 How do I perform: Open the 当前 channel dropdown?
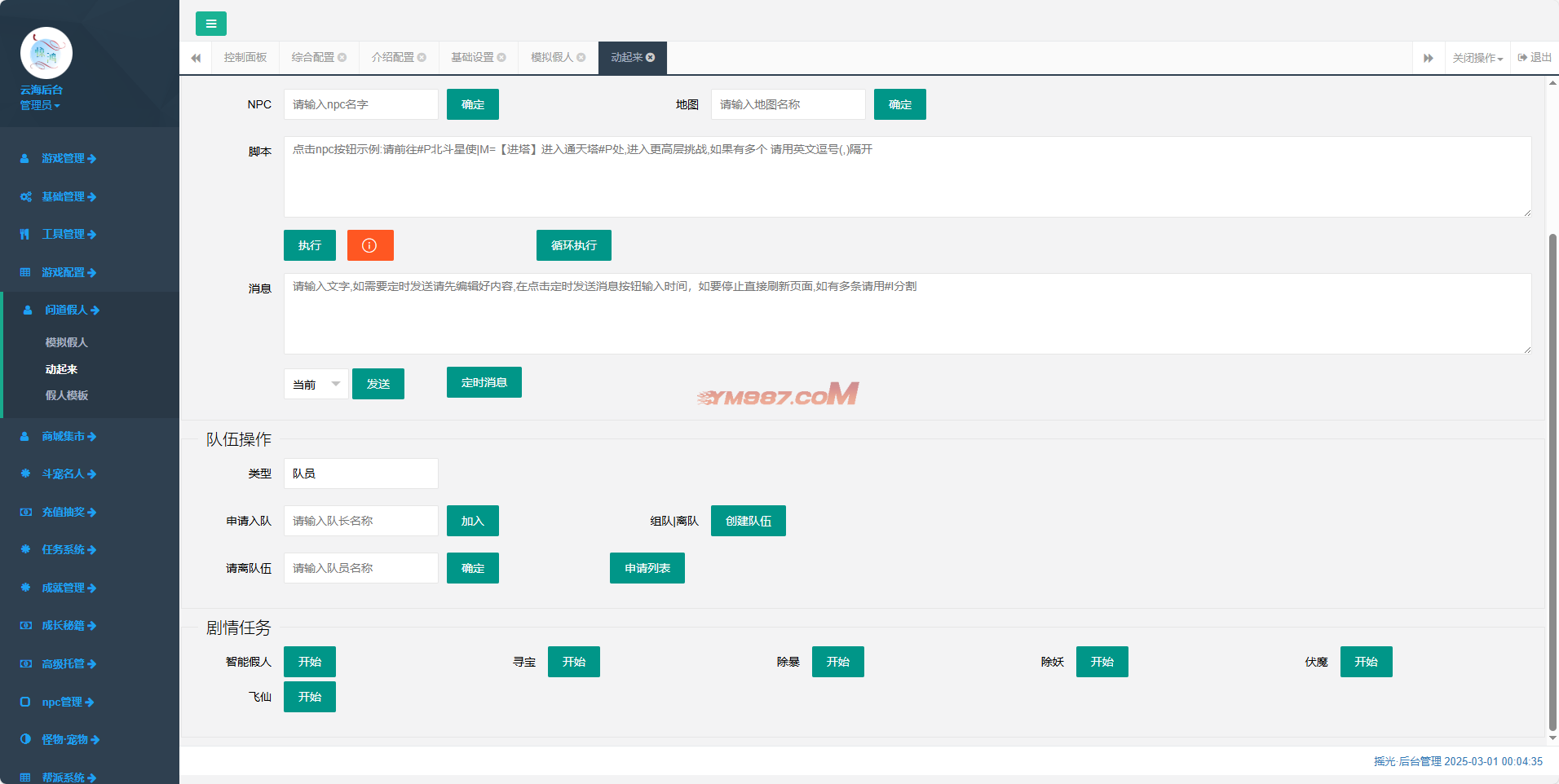316,384
